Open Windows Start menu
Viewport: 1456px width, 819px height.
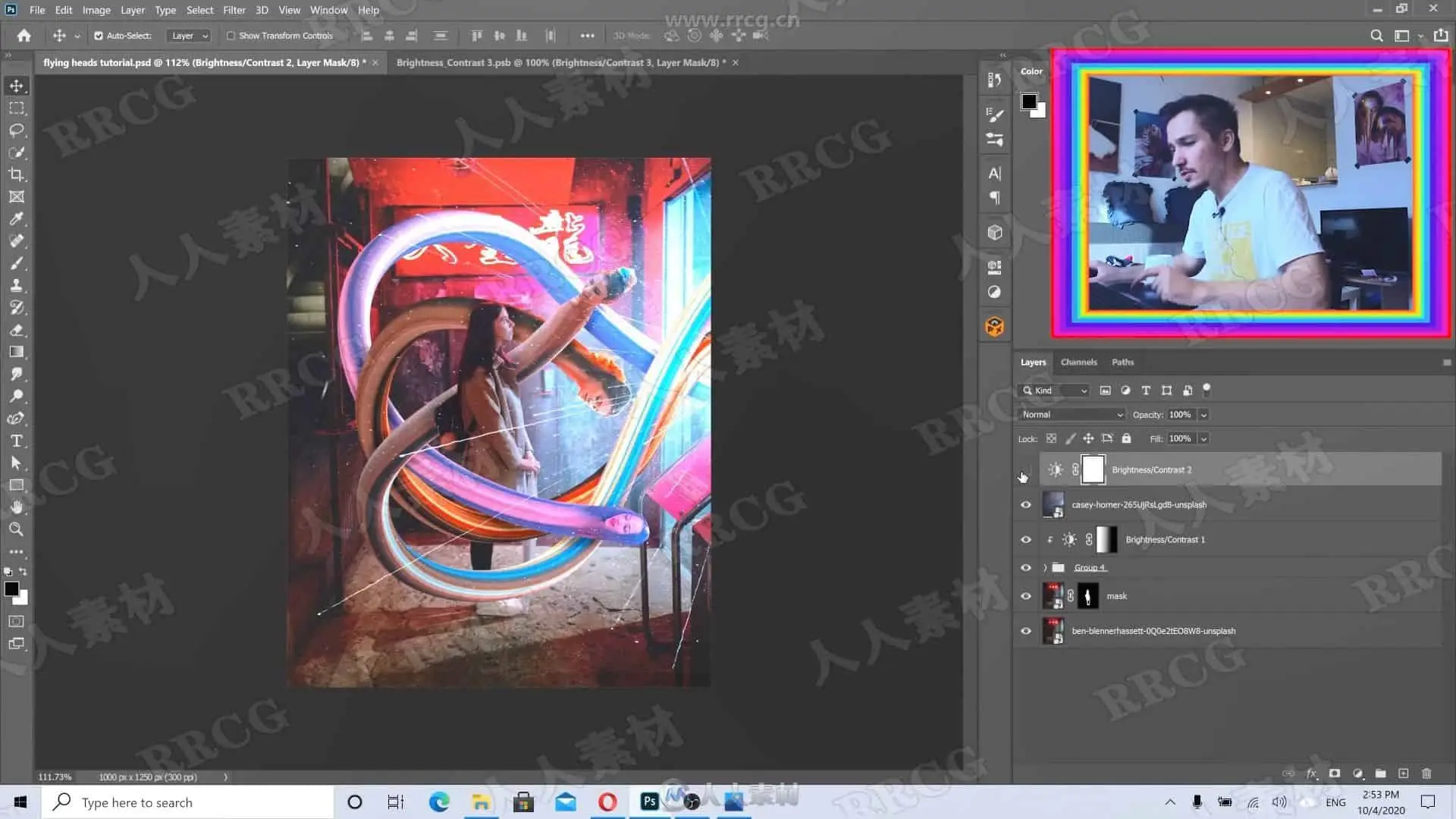coord(20,802)
